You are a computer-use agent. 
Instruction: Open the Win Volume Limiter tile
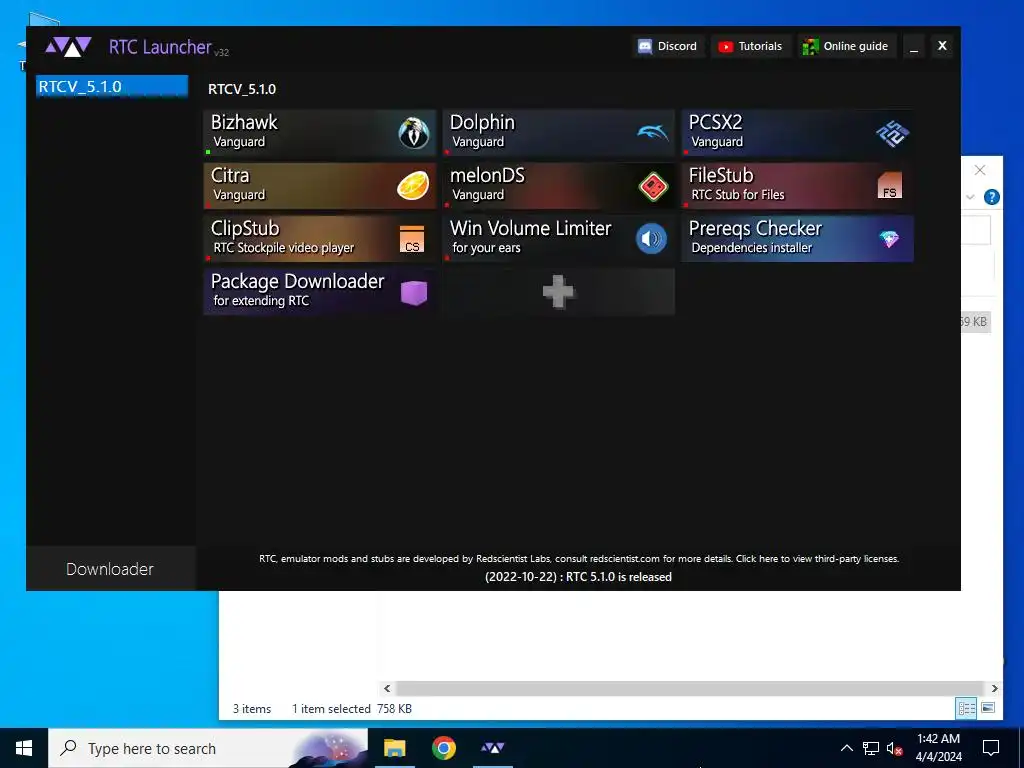[x=558, y=239]
